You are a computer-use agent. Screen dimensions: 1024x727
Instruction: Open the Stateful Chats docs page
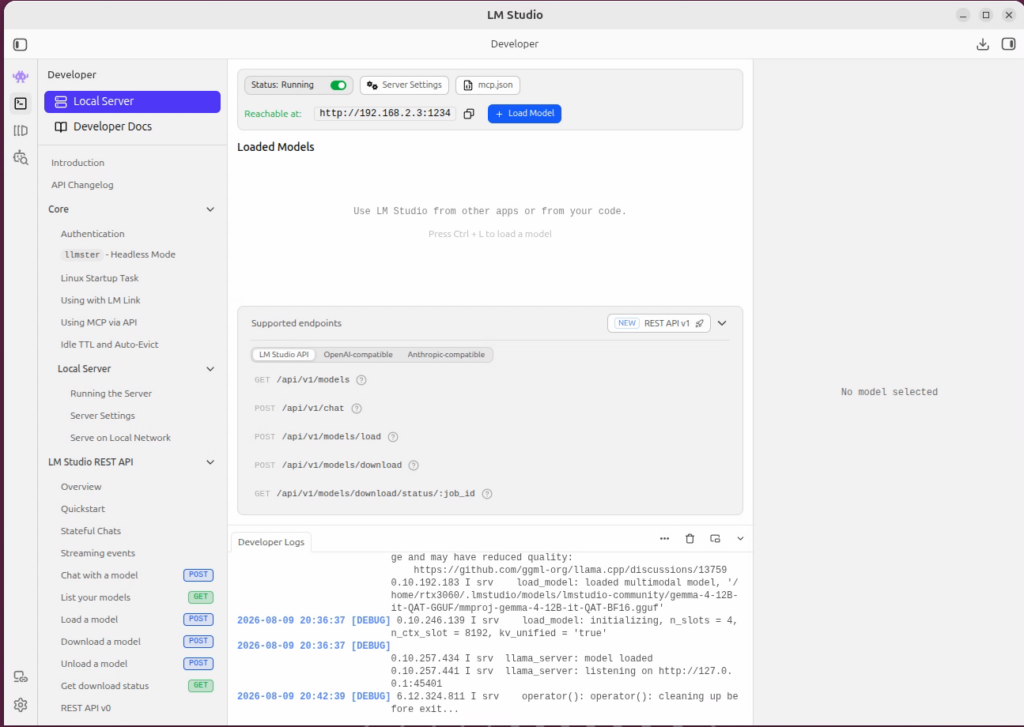91,532
